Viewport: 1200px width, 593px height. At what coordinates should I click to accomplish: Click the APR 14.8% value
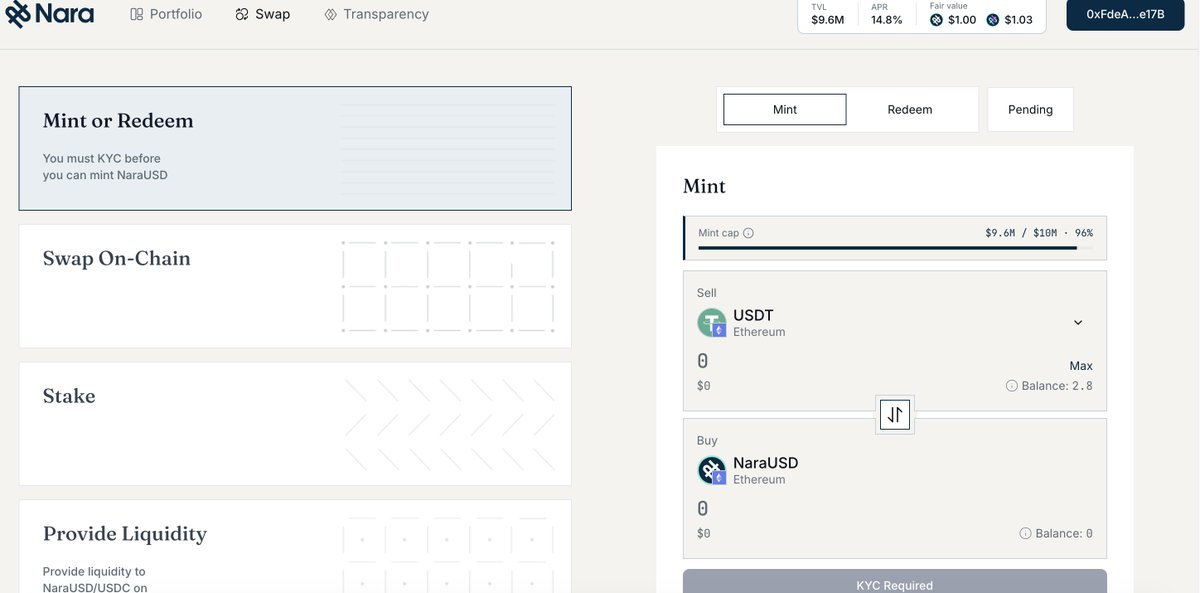pos(886,20)
